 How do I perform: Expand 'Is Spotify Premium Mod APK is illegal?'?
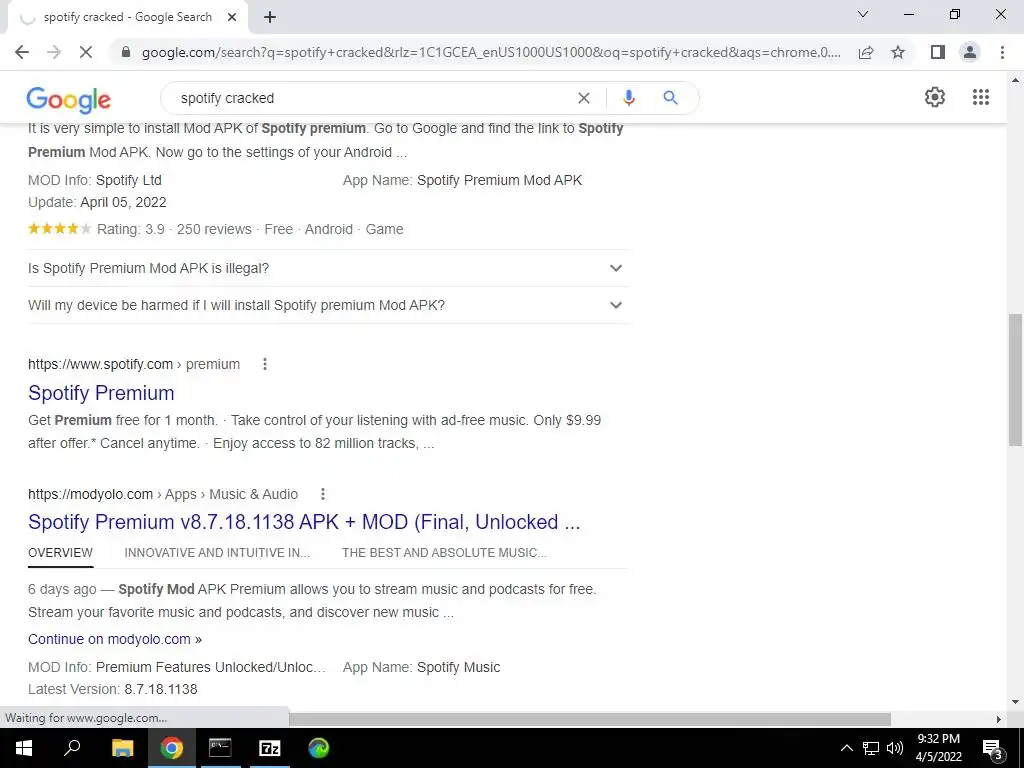pyautogui.click(x=328, y=268)
